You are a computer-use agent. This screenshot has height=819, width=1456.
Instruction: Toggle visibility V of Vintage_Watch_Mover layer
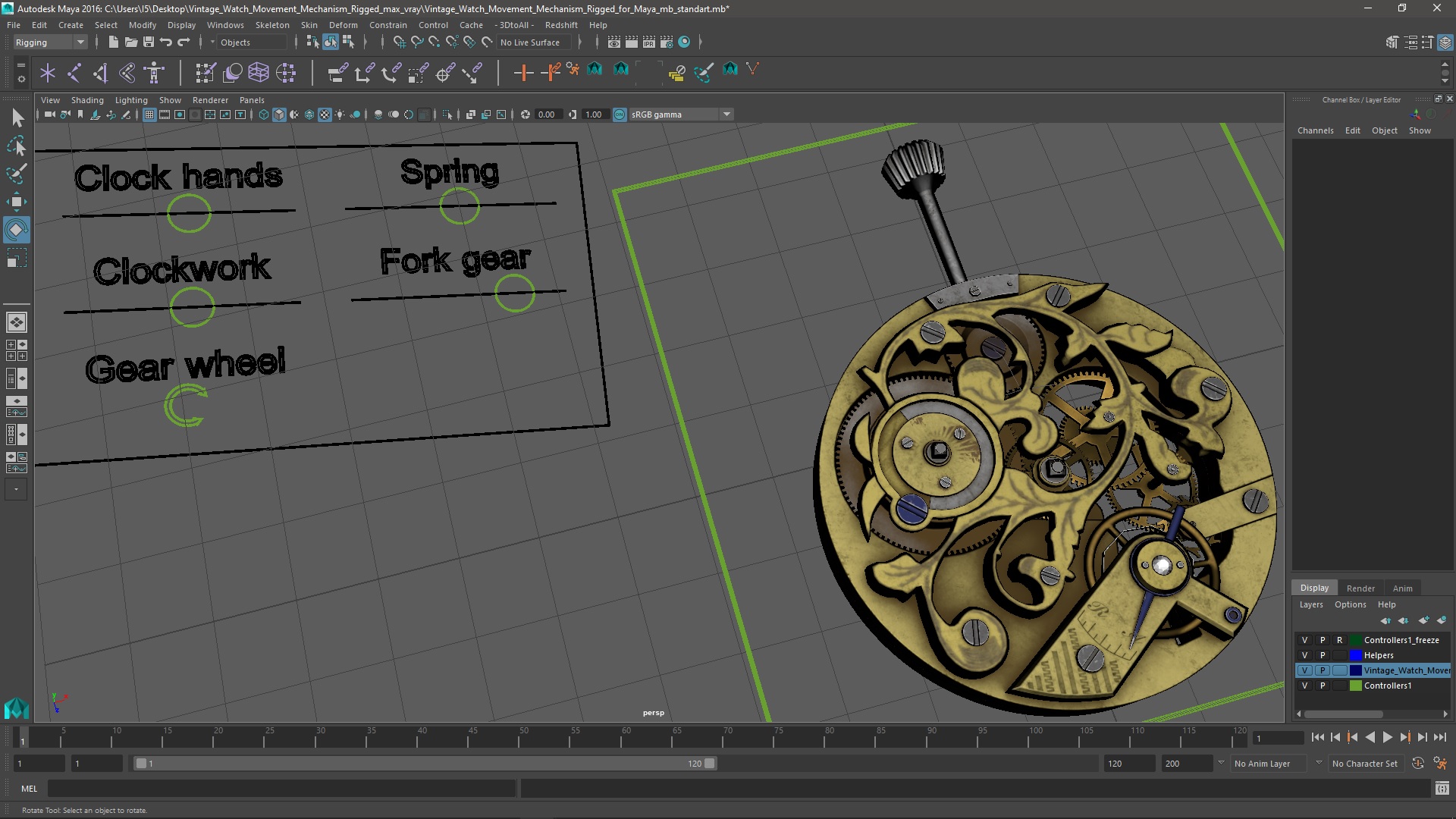click(x=1305, y=670)
